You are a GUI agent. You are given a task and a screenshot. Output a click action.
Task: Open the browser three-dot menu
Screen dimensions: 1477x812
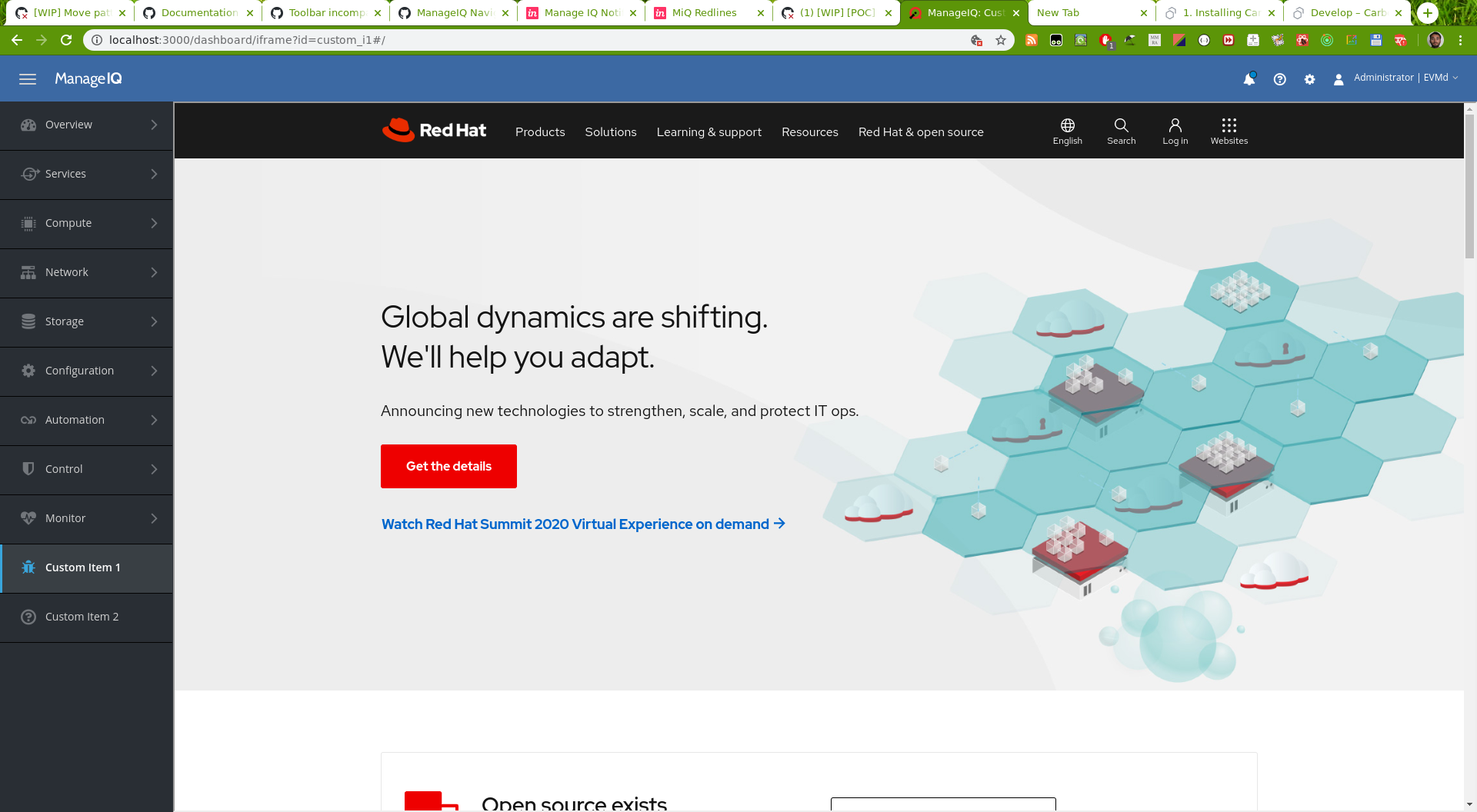click(x=1460, y=40)
